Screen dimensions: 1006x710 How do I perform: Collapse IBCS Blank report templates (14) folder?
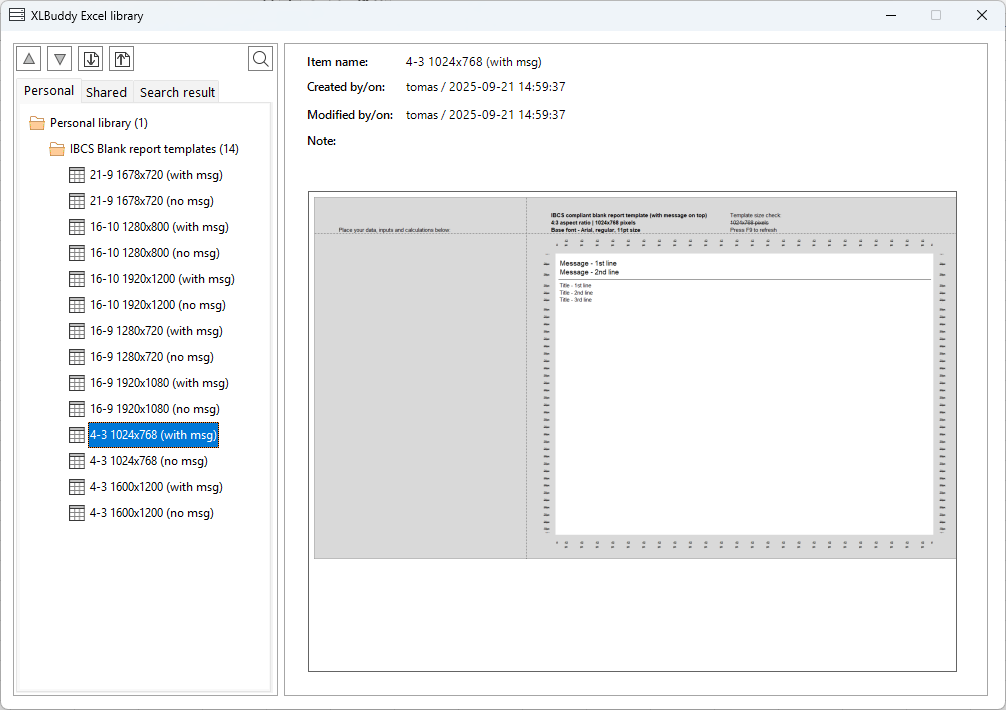153,149
